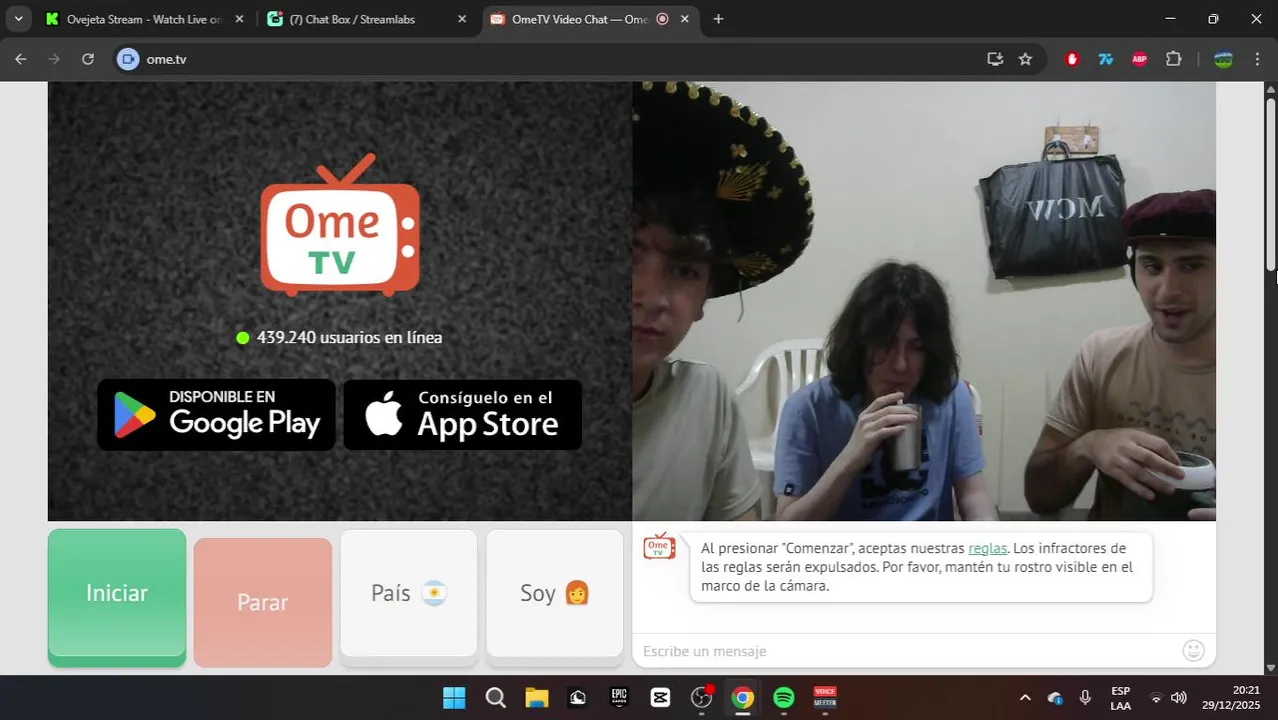
Task: Open the red circle browser extension
Action: (x=1073, y=59)
